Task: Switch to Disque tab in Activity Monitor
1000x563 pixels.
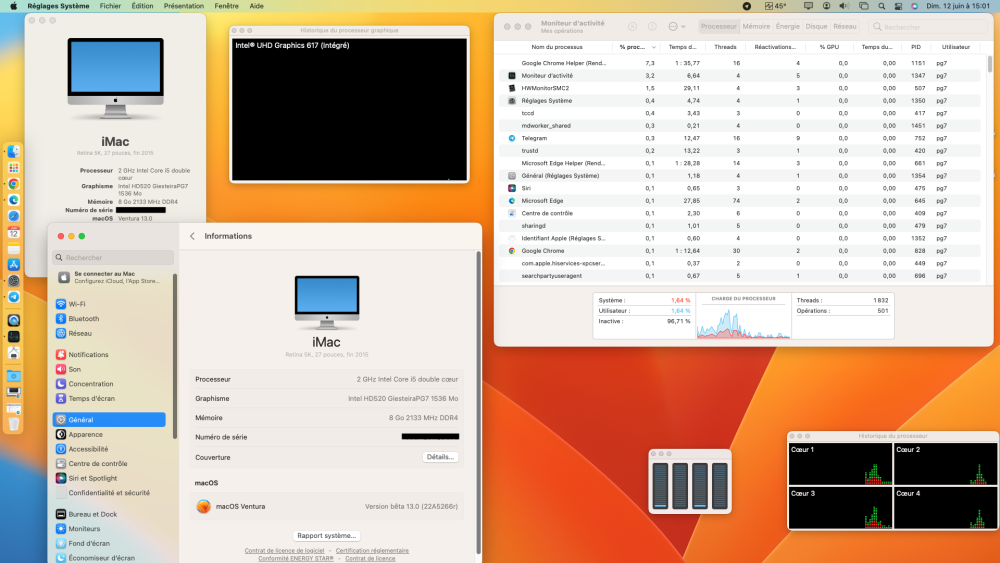Action: [x=816, y=27]
